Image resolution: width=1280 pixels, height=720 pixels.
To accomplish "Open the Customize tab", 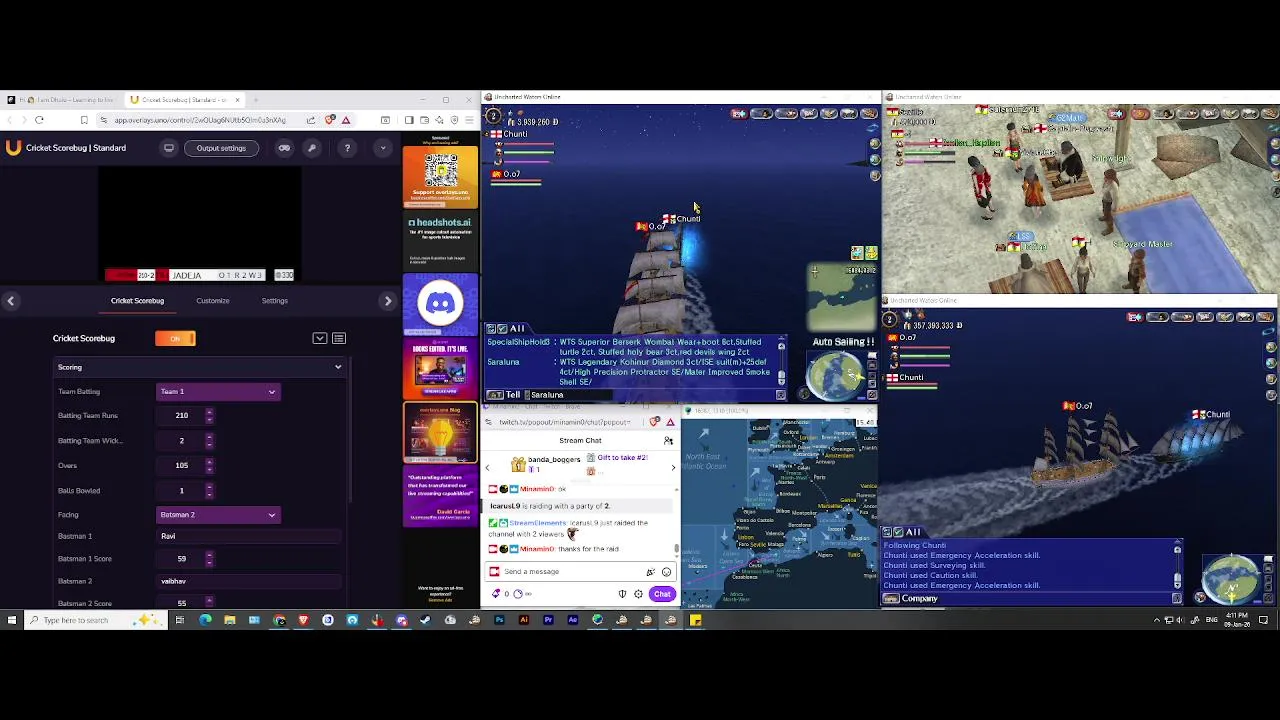I will (x=212, y=300).
